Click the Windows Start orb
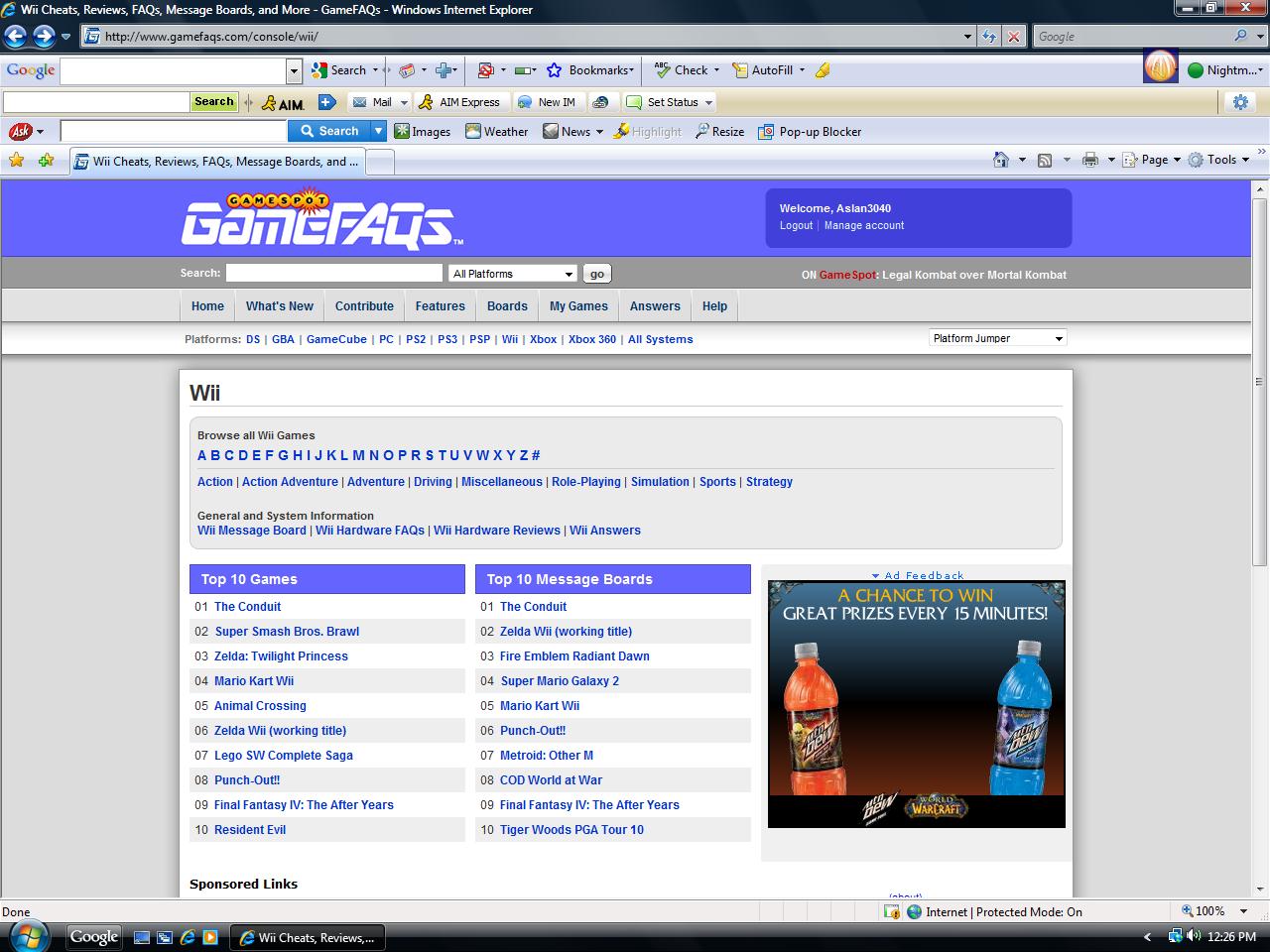This screenshot has height=952, width=1270. (27, 936)
